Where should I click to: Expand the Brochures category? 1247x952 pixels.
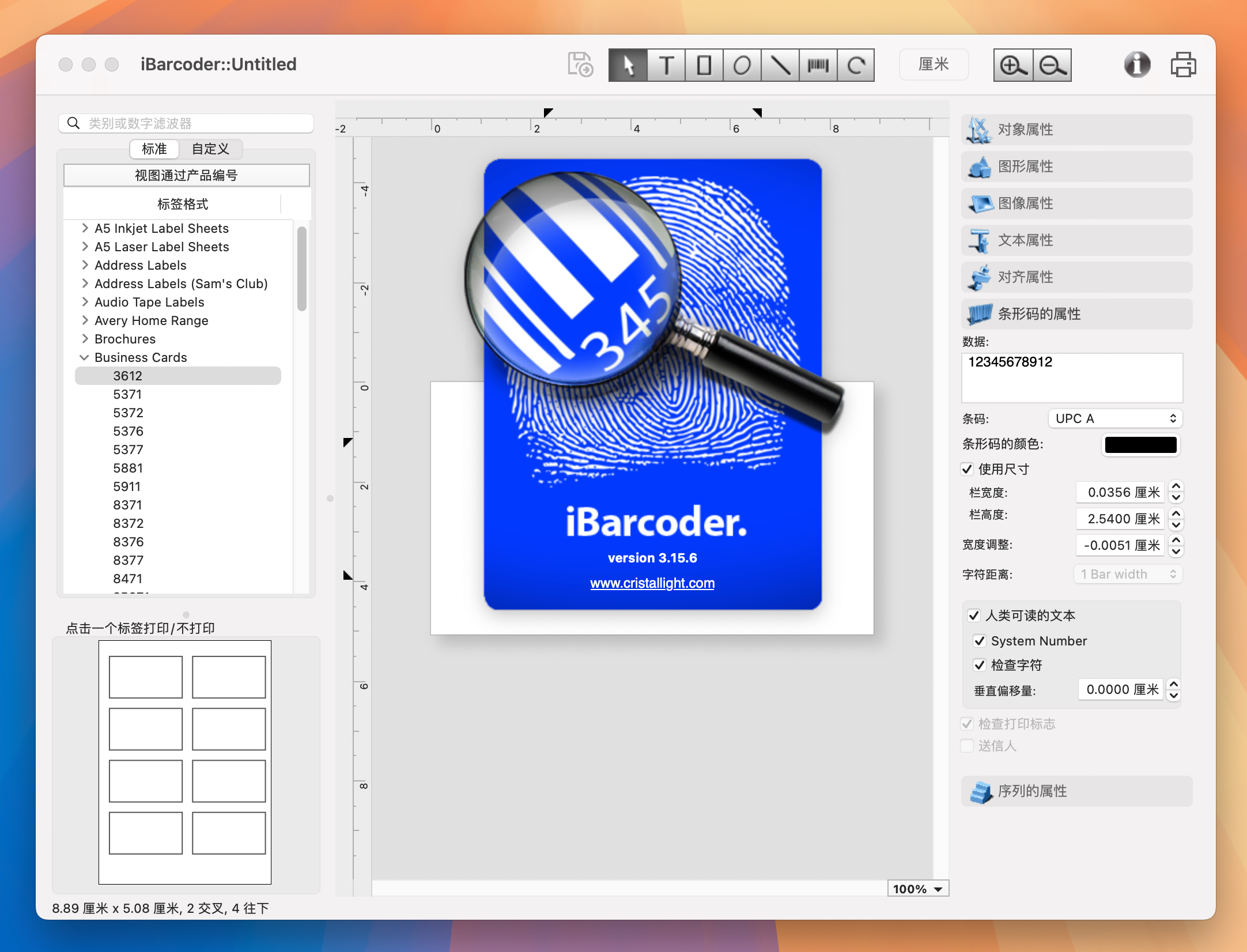click(x=85, y=339)
